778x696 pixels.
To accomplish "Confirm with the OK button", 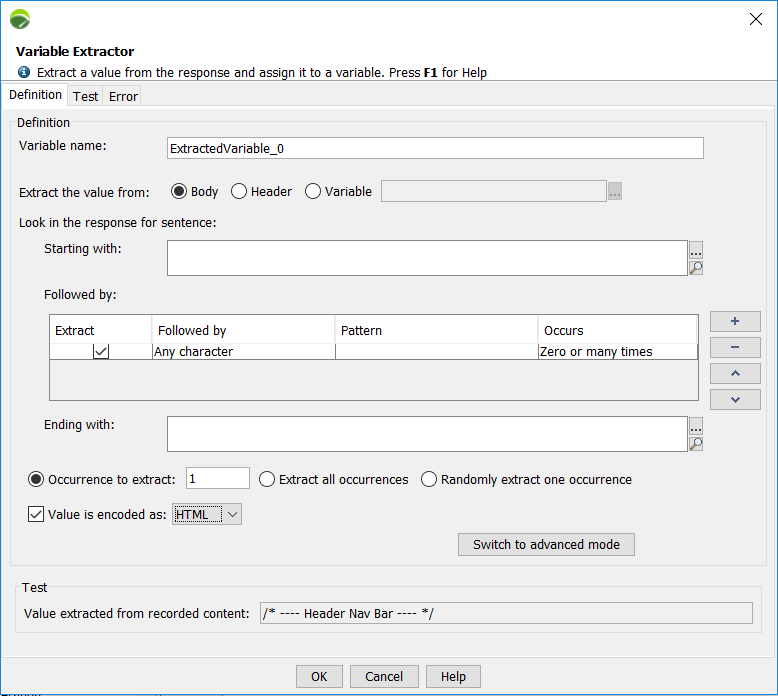I will (319, 677).
